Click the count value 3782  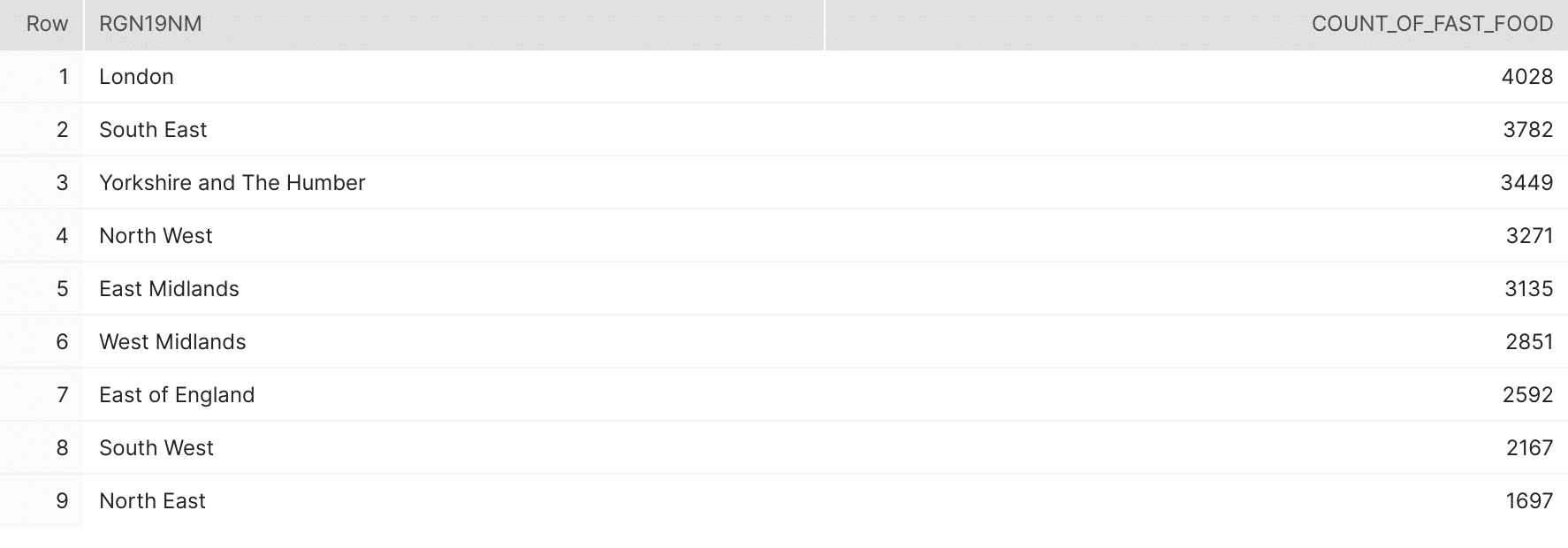click(x=1528, y=130)
